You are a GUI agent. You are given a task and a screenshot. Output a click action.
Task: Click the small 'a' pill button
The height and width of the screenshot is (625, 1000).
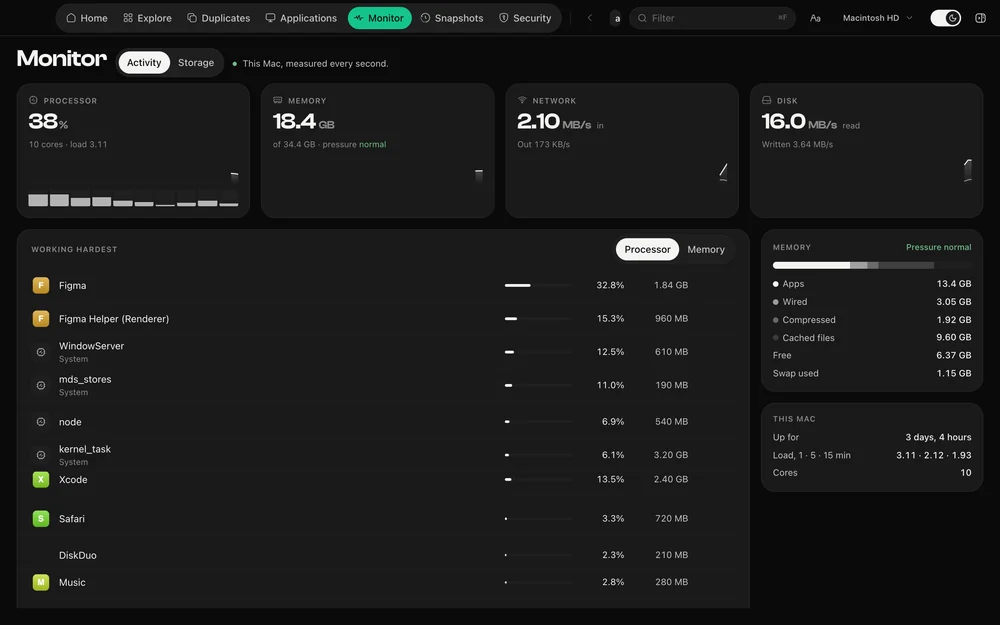coord(617,18)
